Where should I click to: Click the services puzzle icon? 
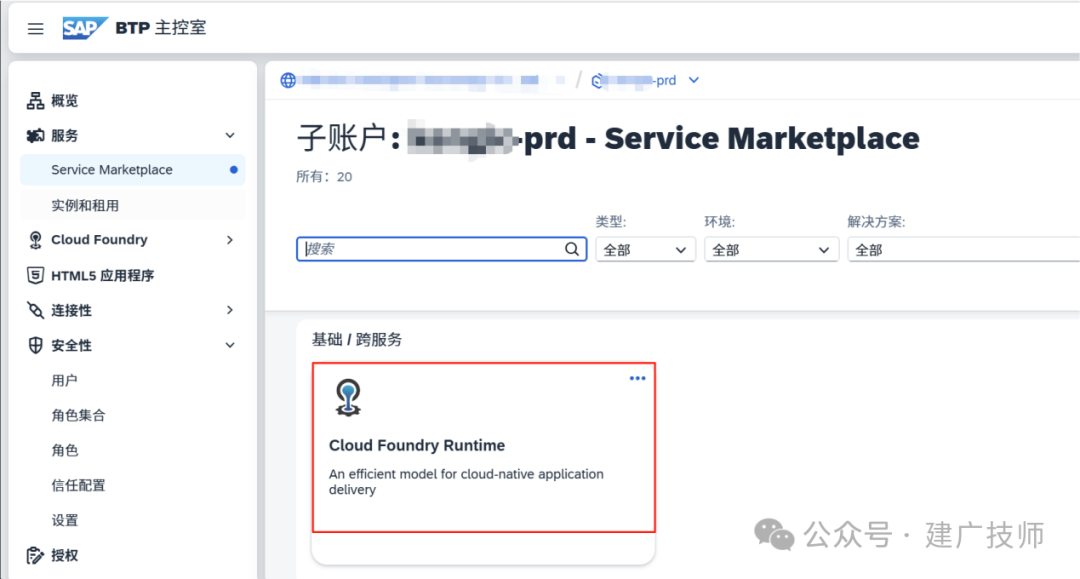coord(35,136)
